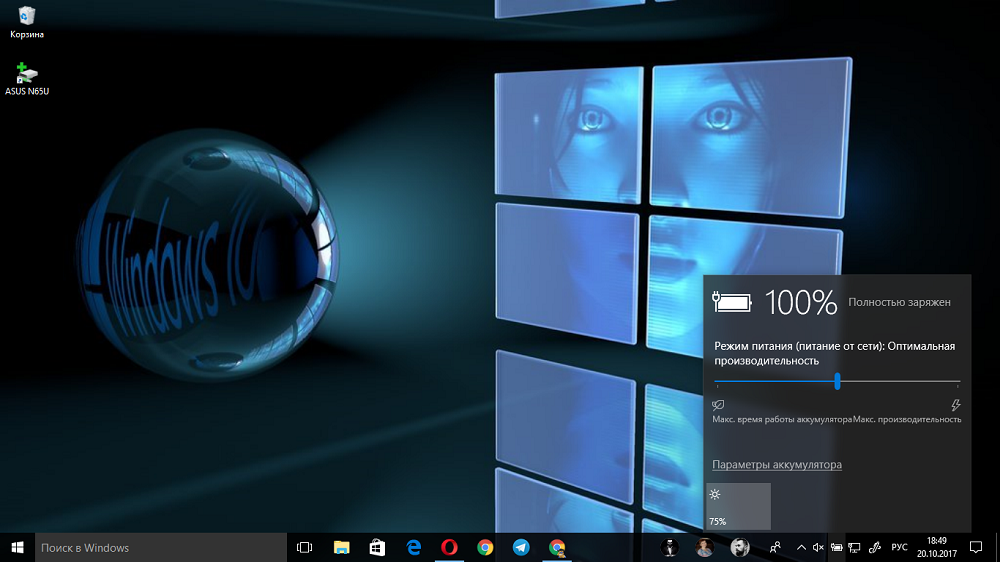This screenshot has width=1000, height=562.
Task: Open the clock and calendar at 18:49
Action: coord(936,547)
